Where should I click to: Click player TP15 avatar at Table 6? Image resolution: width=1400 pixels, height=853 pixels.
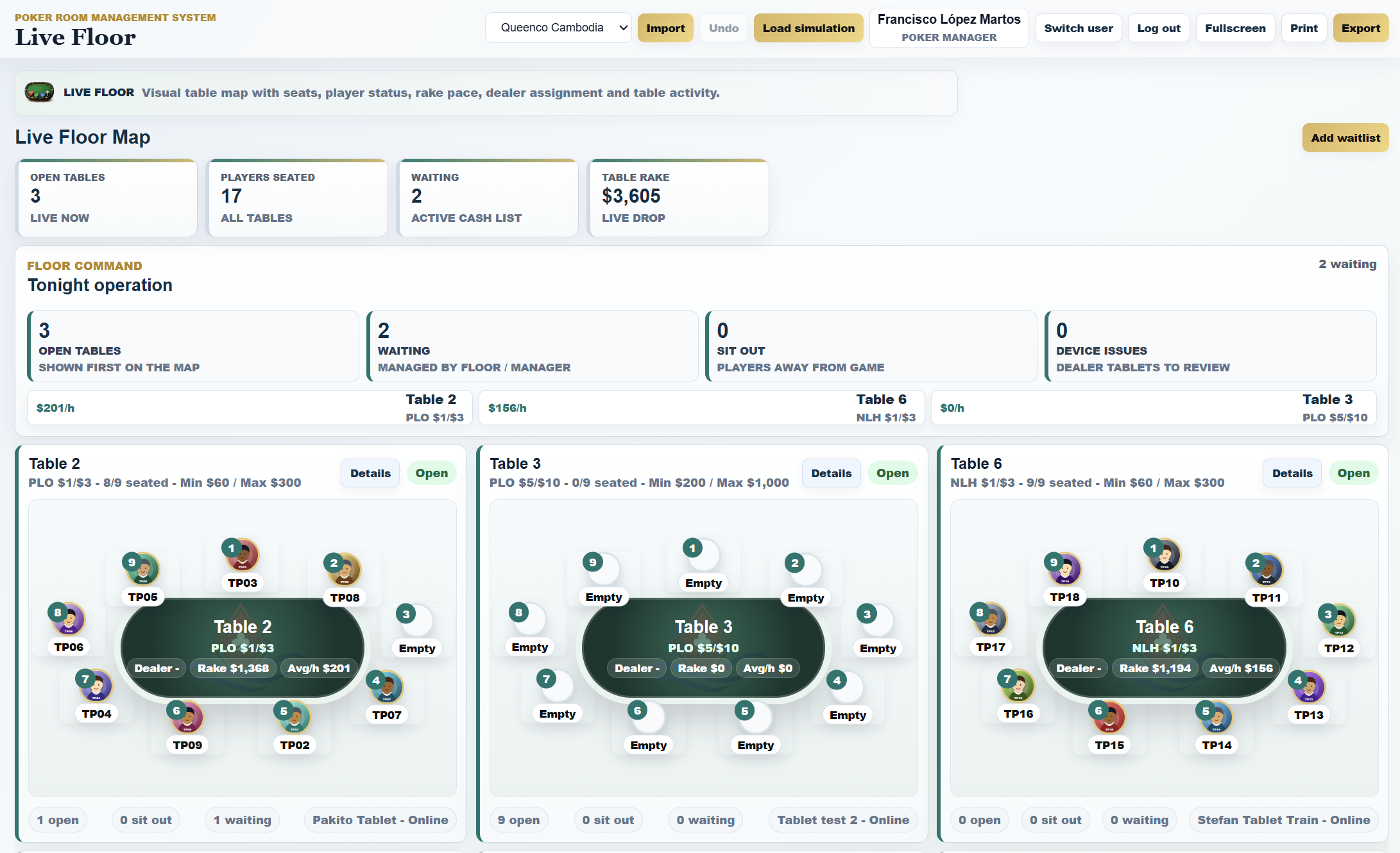coord(1109,718)
